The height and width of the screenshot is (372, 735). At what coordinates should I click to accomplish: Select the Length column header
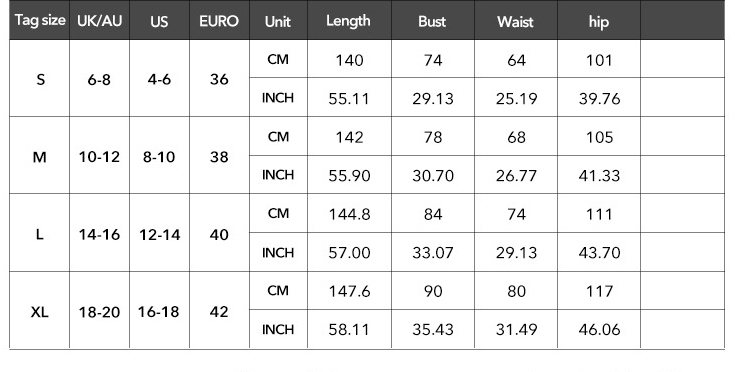coord(348,21)
